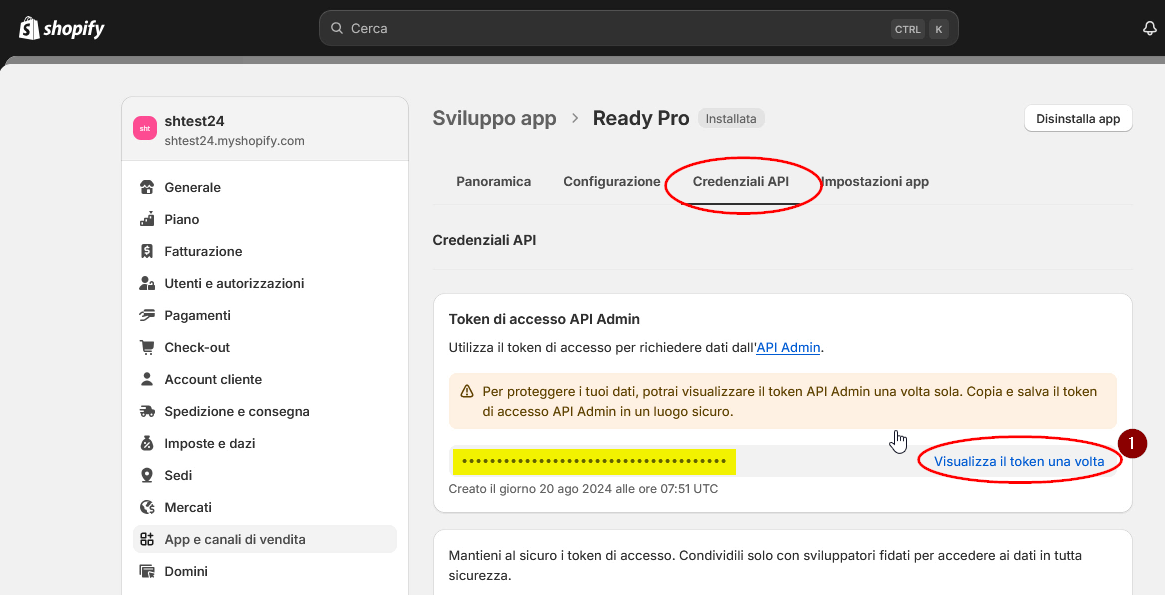
Task: Go back to Sviluppo app breadcrumb
Action: click(494, 118)
